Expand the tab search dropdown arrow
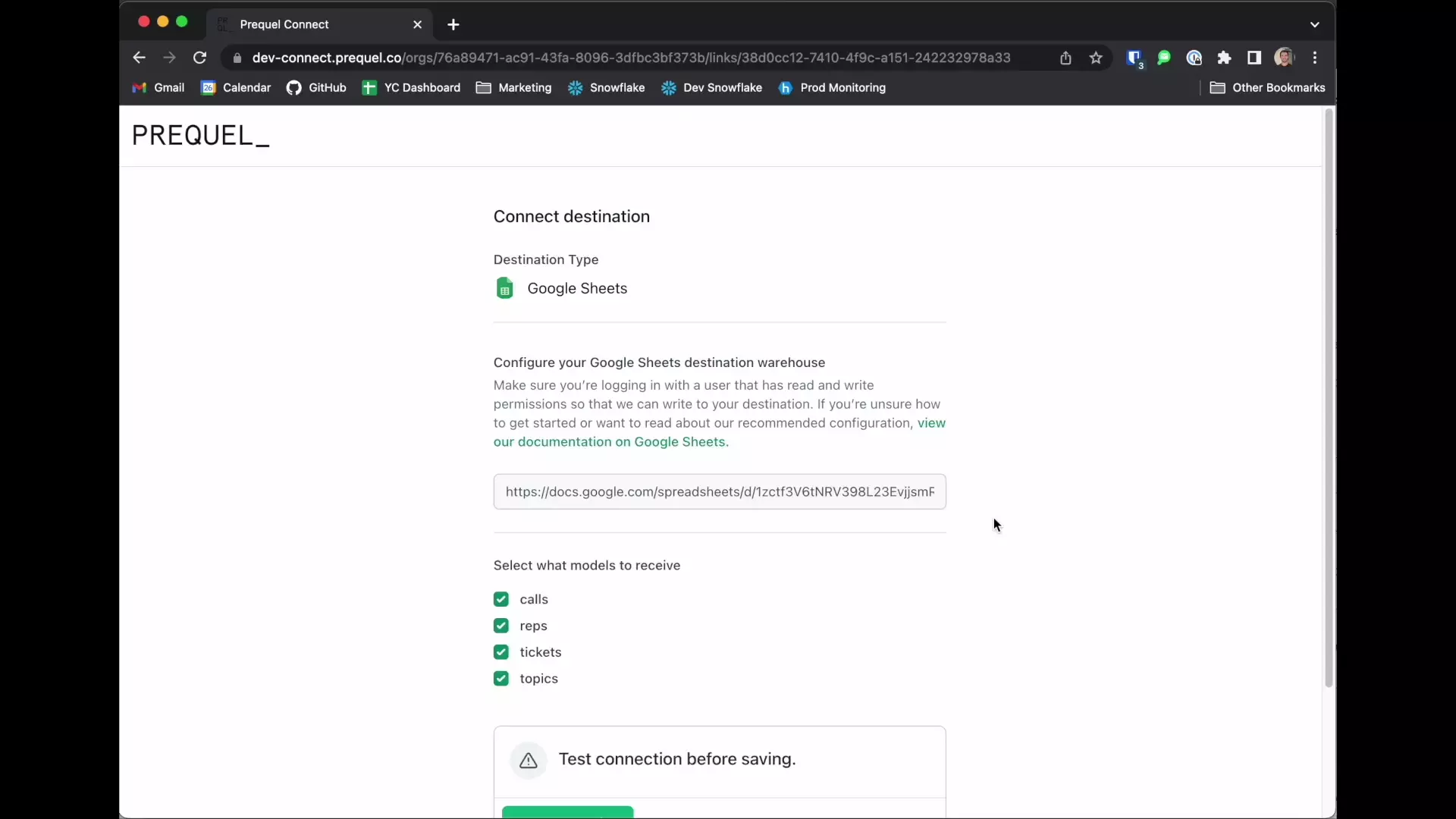The image size is (1456, 819). click(1315, 24)
